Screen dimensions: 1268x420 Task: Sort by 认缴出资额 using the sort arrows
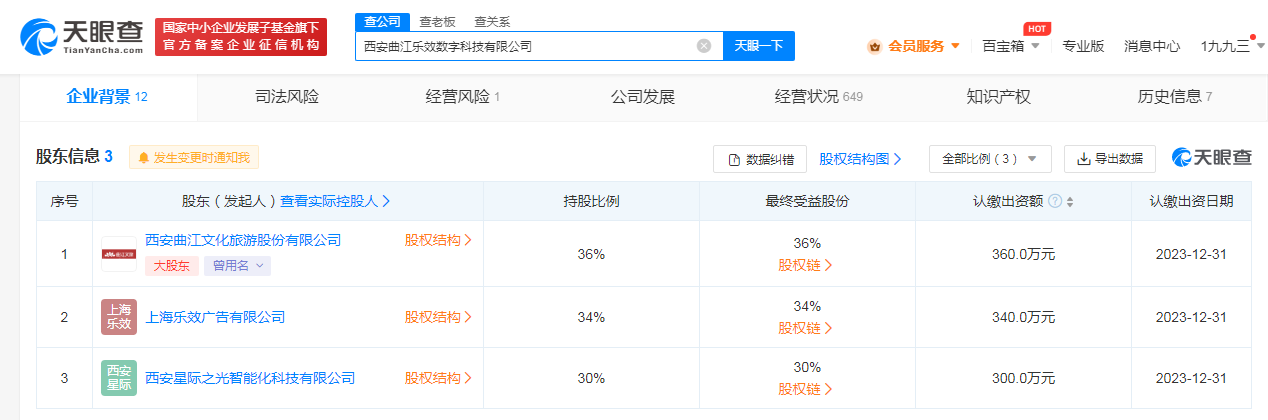pos(1070,201)
